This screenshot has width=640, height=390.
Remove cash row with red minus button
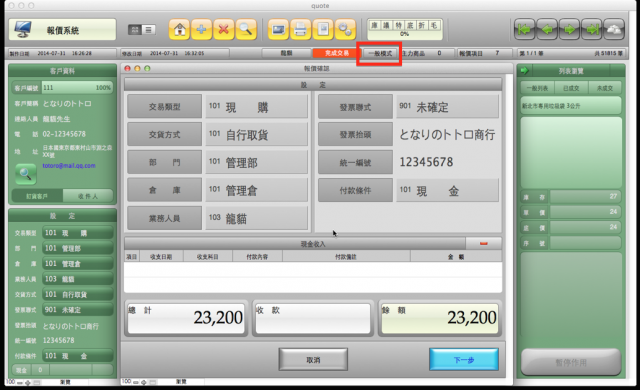[x=484, y=244]
